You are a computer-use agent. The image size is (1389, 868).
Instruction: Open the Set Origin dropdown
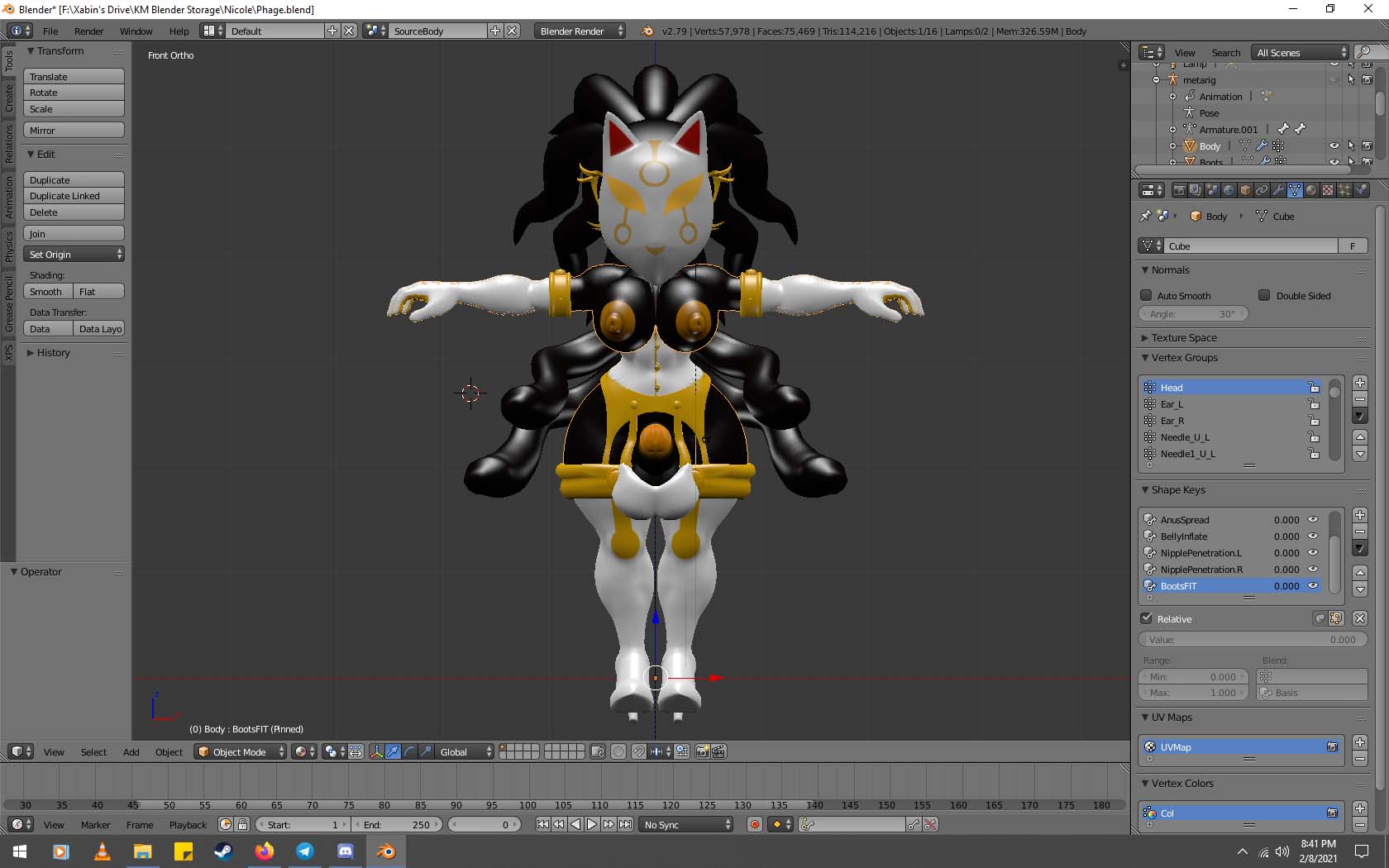74,255
